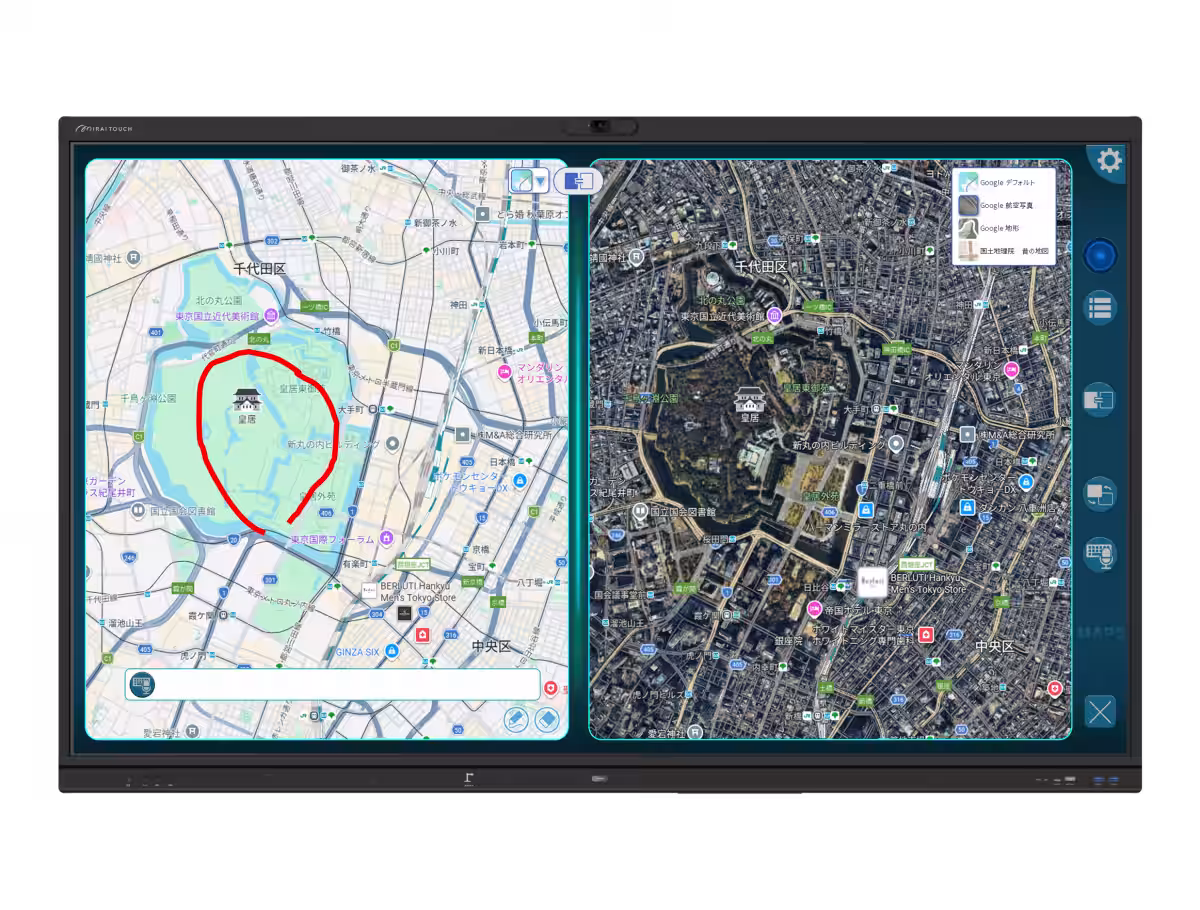The image size is (1200, 910).
Task: Click the screen layout icon below list icon
Action: 1100,400
